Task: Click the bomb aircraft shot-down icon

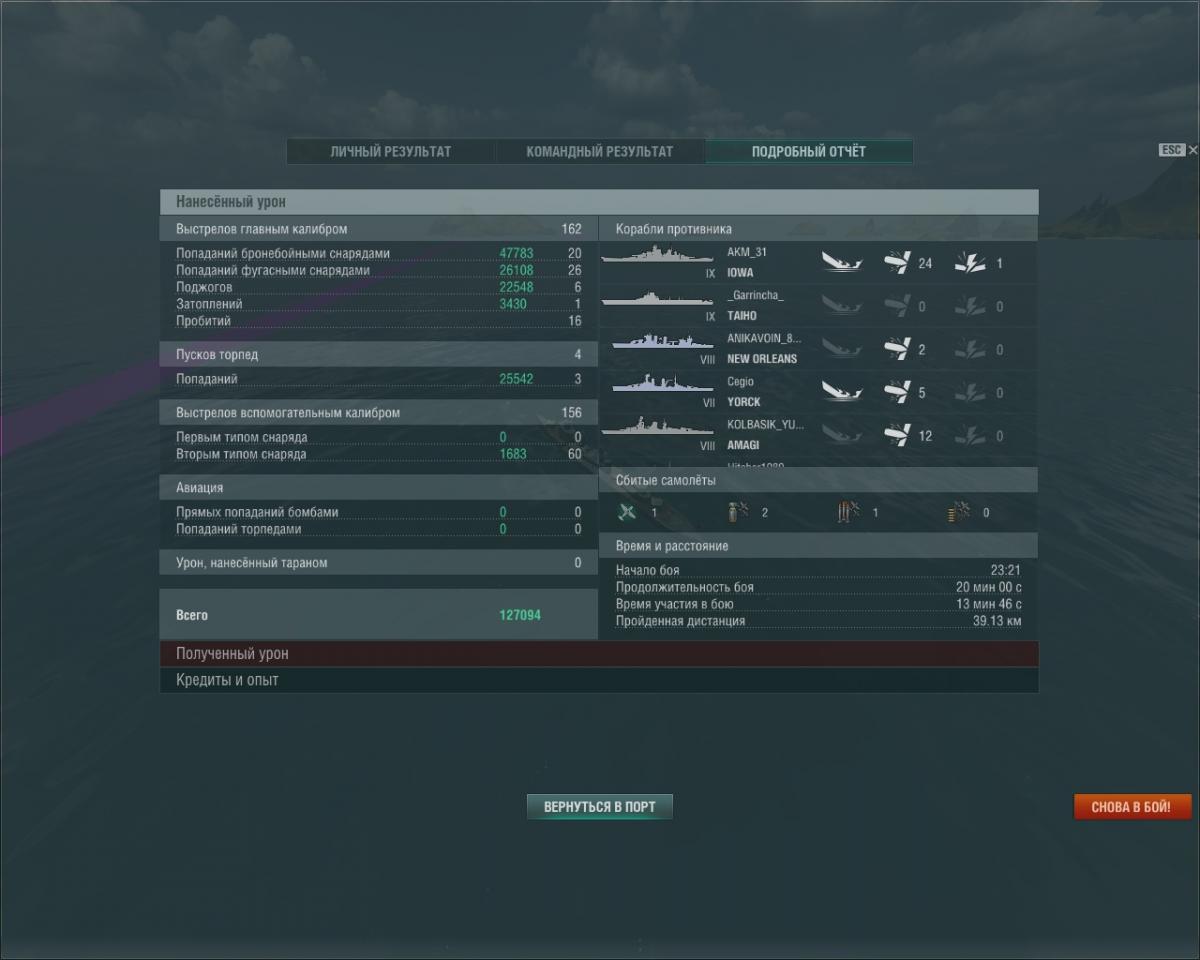Action: [738, 513]
